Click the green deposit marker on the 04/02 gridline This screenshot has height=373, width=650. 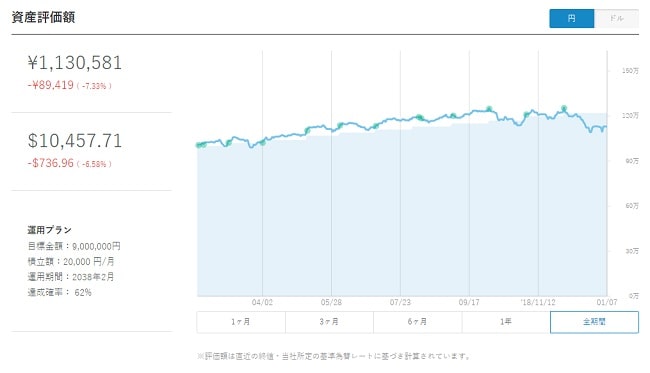pyautogui.click(x=262, y=143)
